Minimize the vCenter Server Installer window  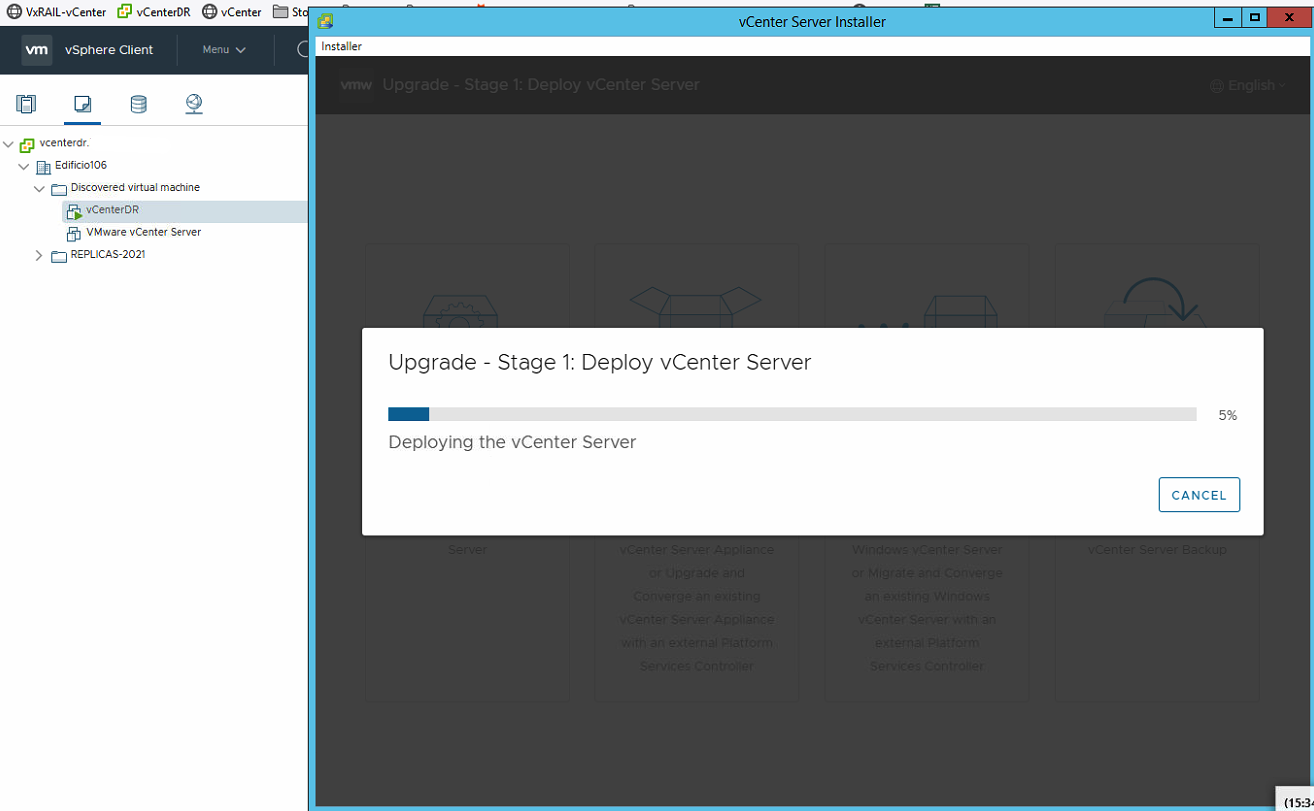tap(1227, 18)
